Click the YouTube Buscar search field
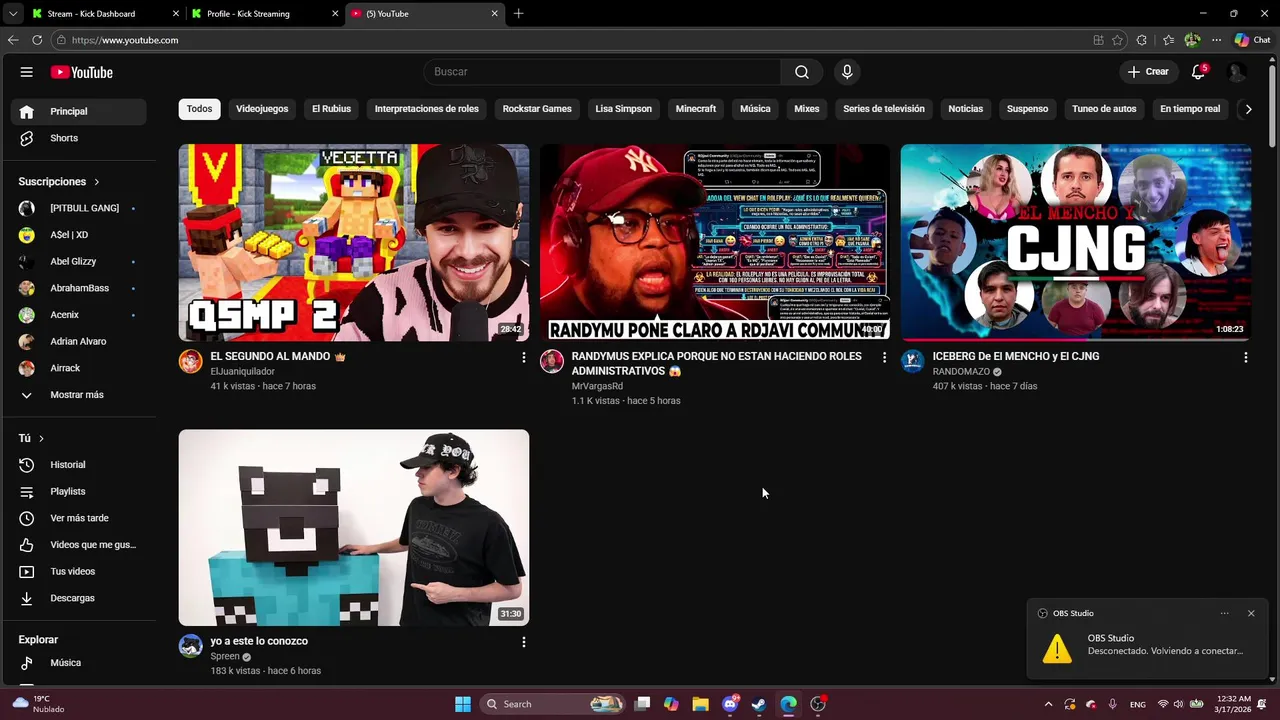This screenshot has height=720, width=1280. (602, 72)
